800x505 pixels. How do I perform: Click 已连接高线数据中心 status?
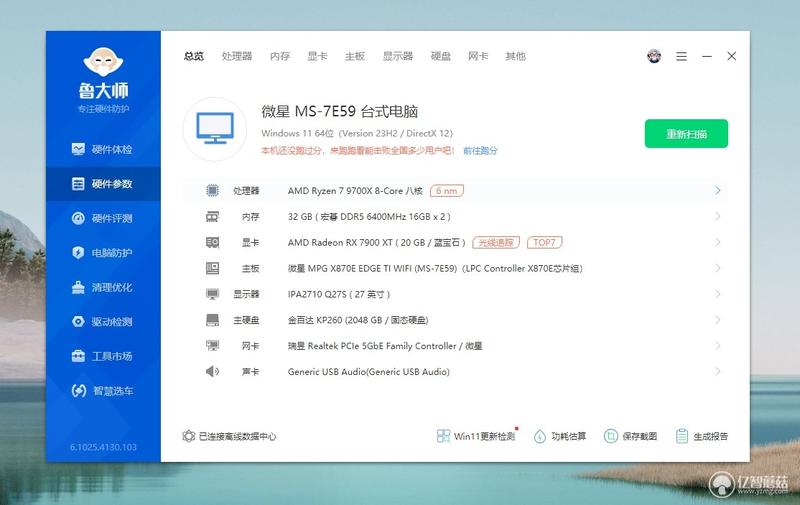tap(230, 437)
